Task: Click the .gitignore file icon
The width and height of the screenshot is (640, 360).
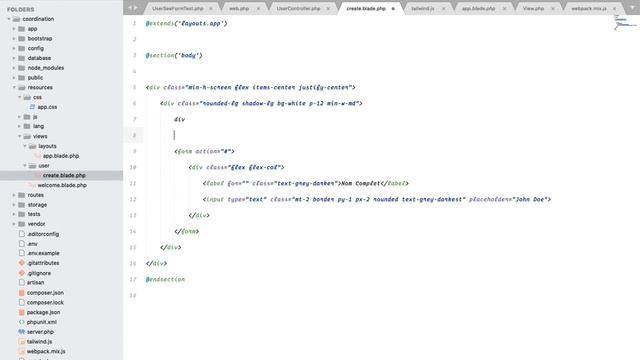Action: click(22, 273)
